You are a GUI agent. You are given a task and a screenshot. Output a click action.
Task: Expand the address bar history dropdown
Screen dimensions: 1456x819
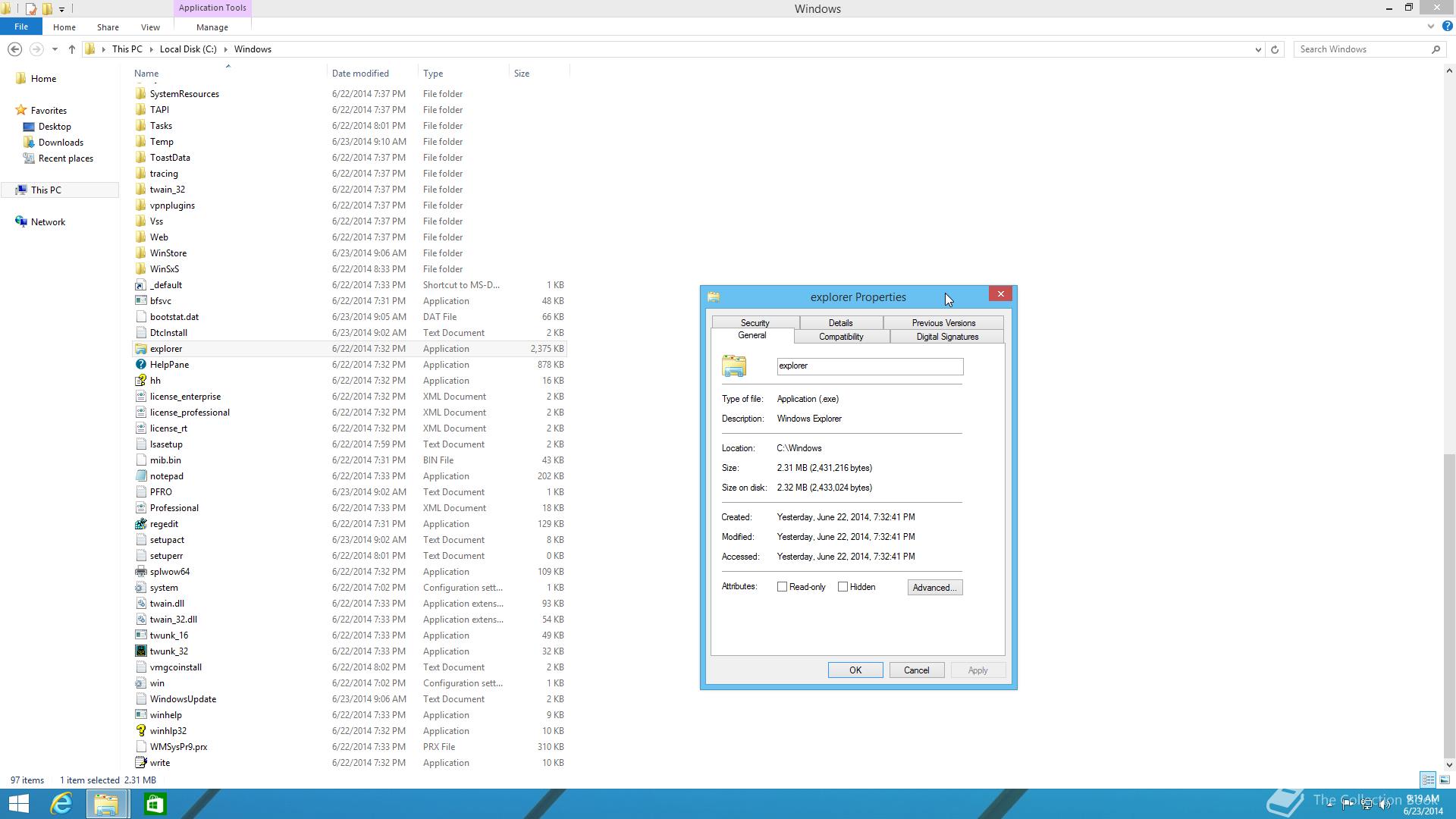pyautogui.click(x=1258, y=49)
